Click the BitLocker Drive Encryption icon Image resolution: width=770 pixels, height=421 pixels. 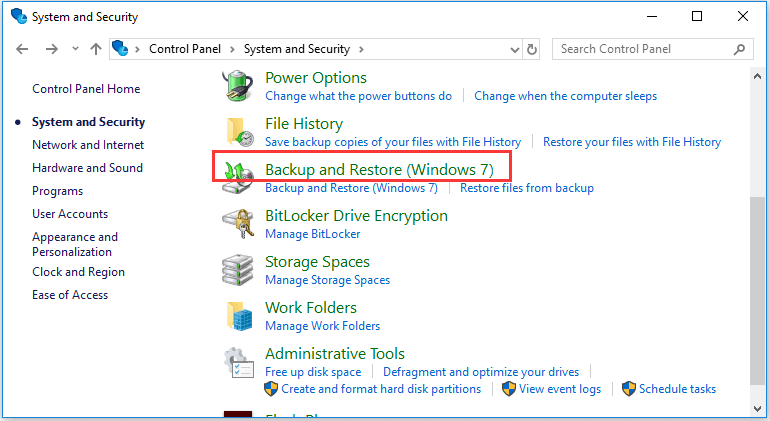click(237, 223)
